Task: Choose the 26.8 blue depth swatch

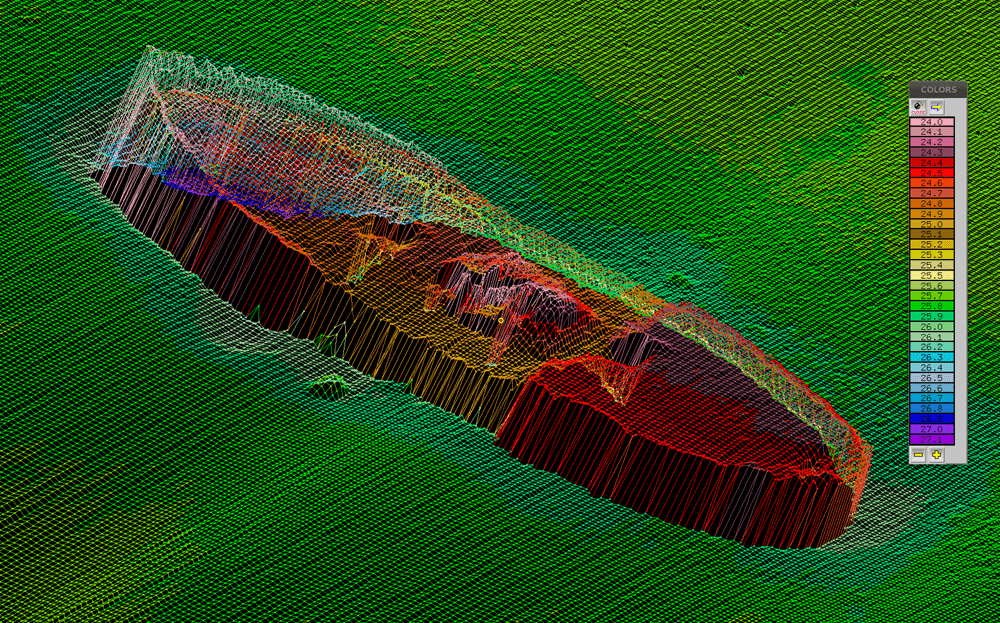Action: [x=932, y=409]
